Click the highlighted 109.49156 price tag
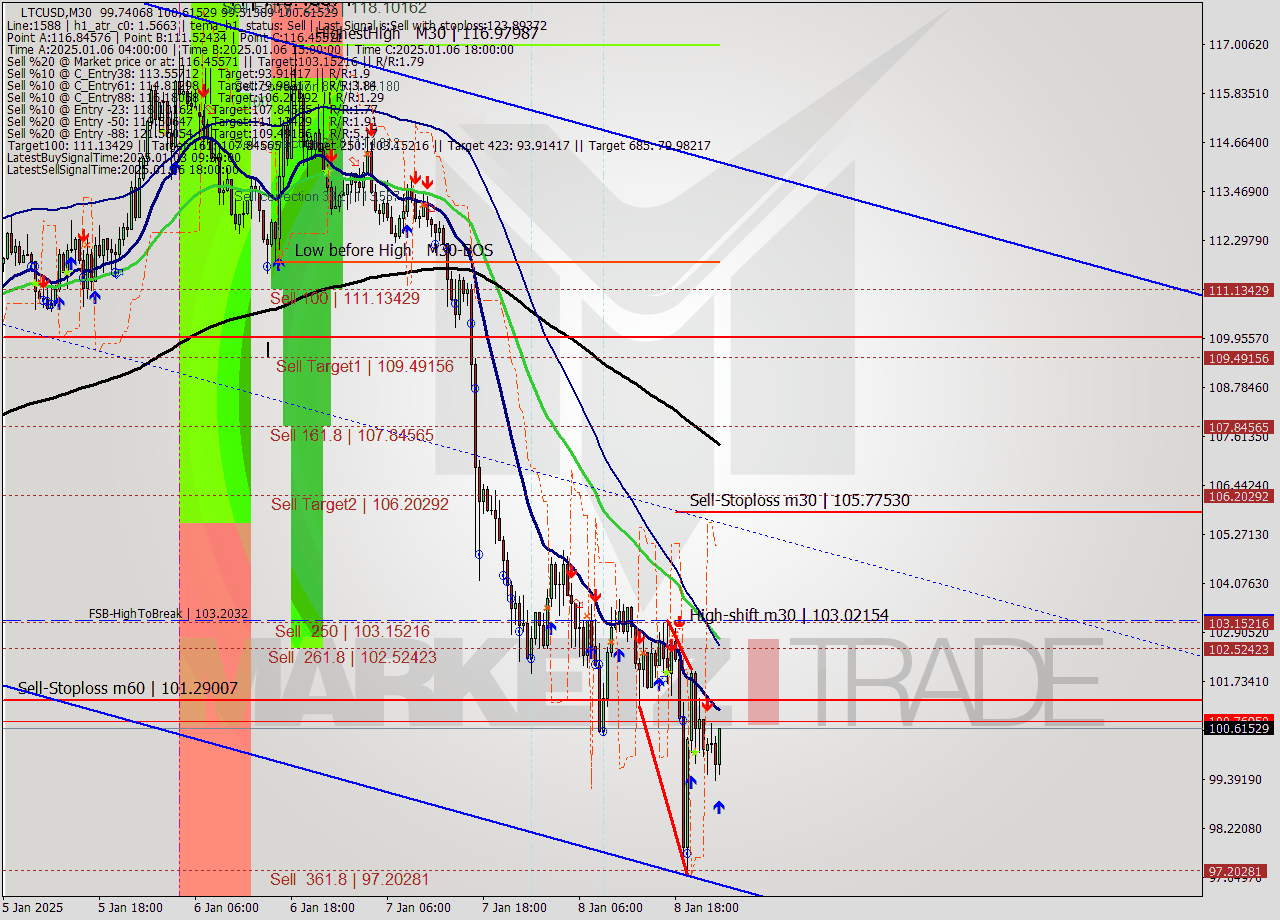Viewport: 1280px width, 920px height. [x=1238, y=358]
